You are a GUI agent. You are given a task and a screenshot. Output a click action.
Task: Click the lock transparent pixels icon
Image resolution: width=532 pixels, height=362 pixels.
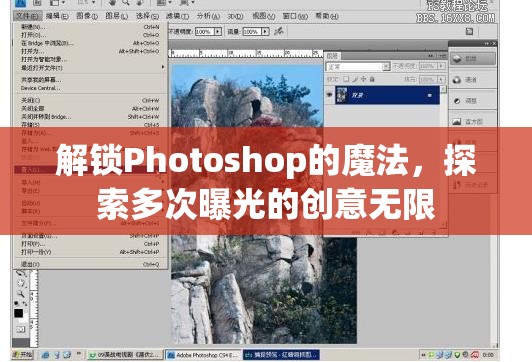(346, 79)
